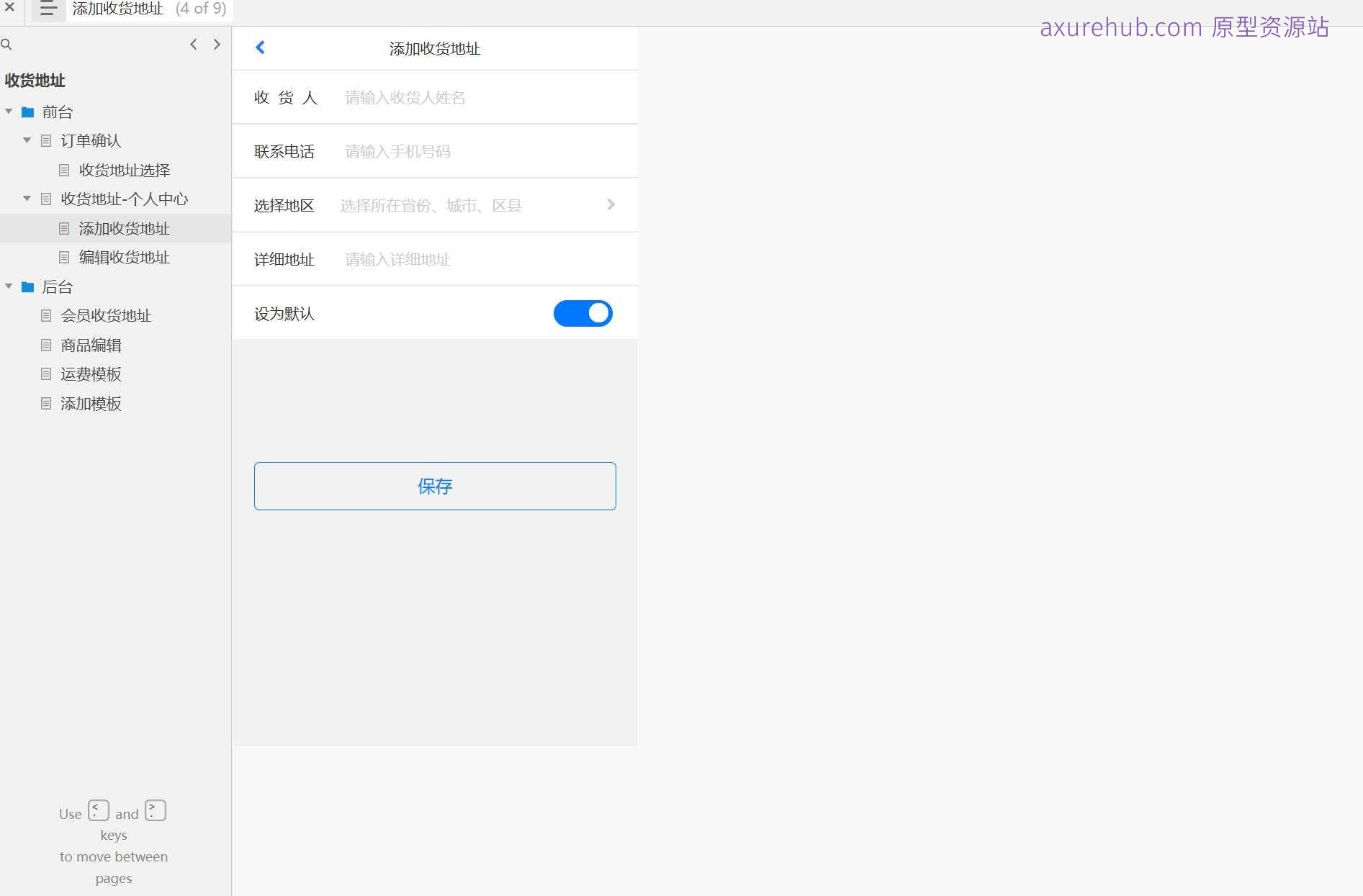The image size is (1363, 896).
Task: Go to previous page arrow
Action: [193, 44]
